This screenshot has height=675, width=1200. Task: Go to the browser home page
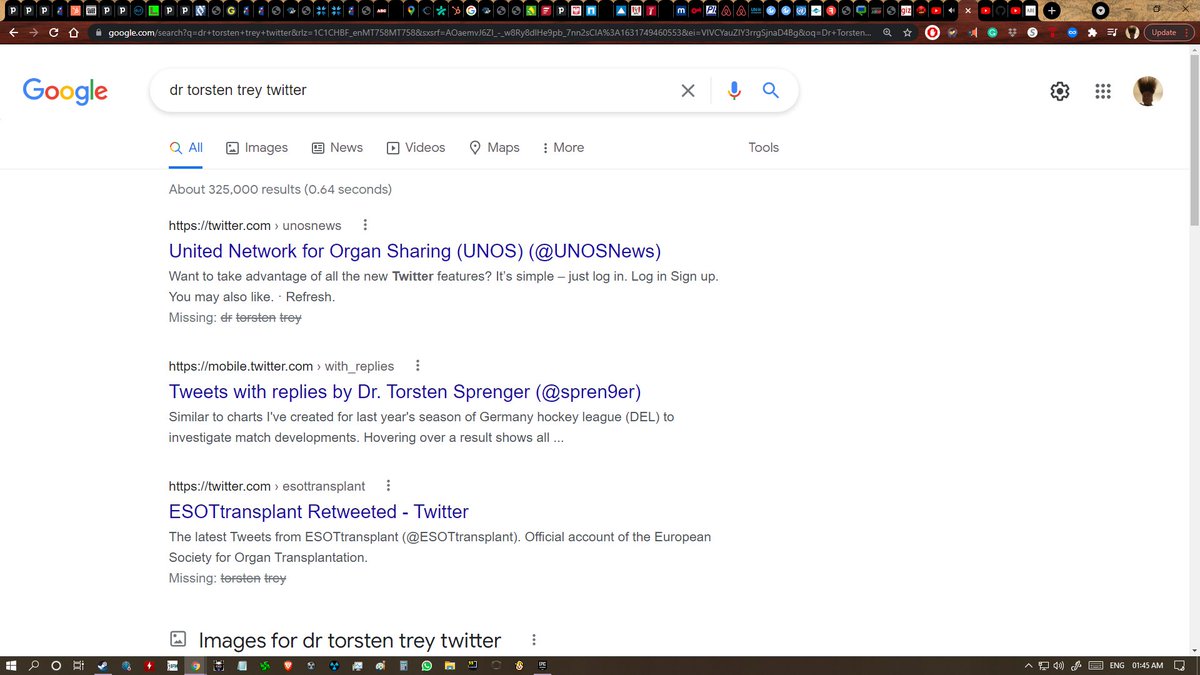point(73,32)
